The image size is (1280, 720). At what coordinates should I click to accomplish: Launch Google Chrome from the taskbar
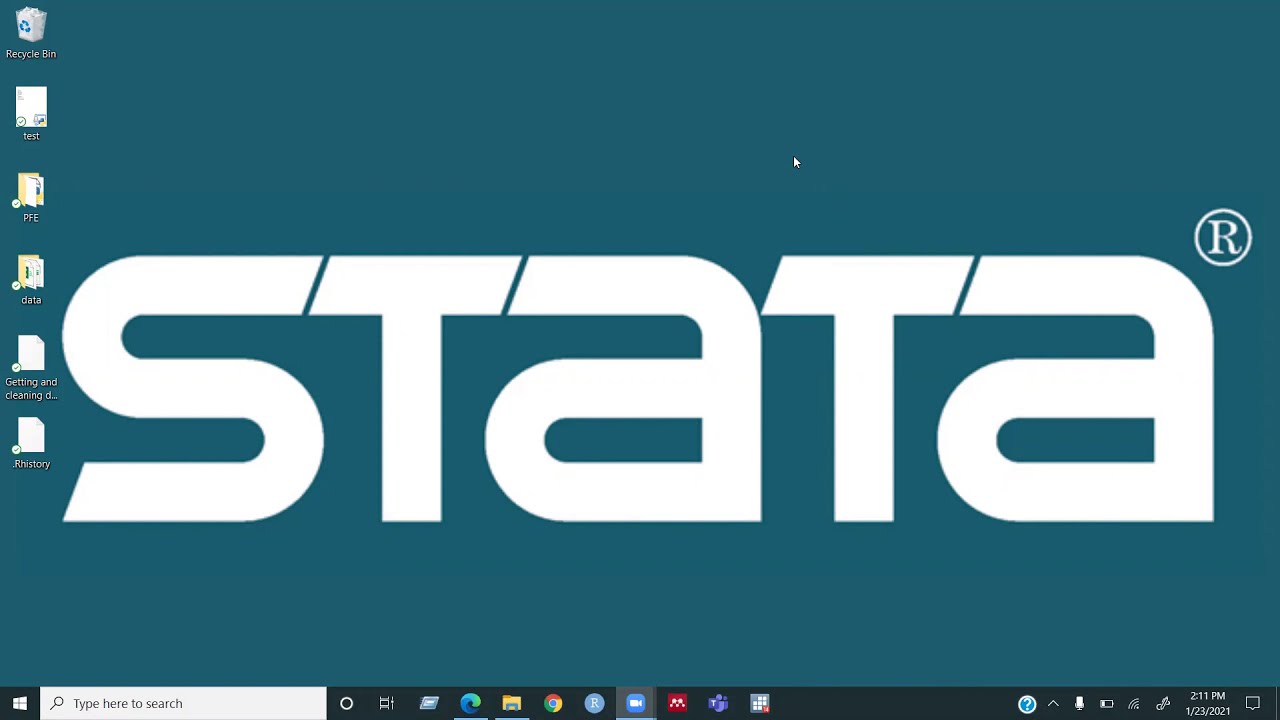(x=553, y=703)
